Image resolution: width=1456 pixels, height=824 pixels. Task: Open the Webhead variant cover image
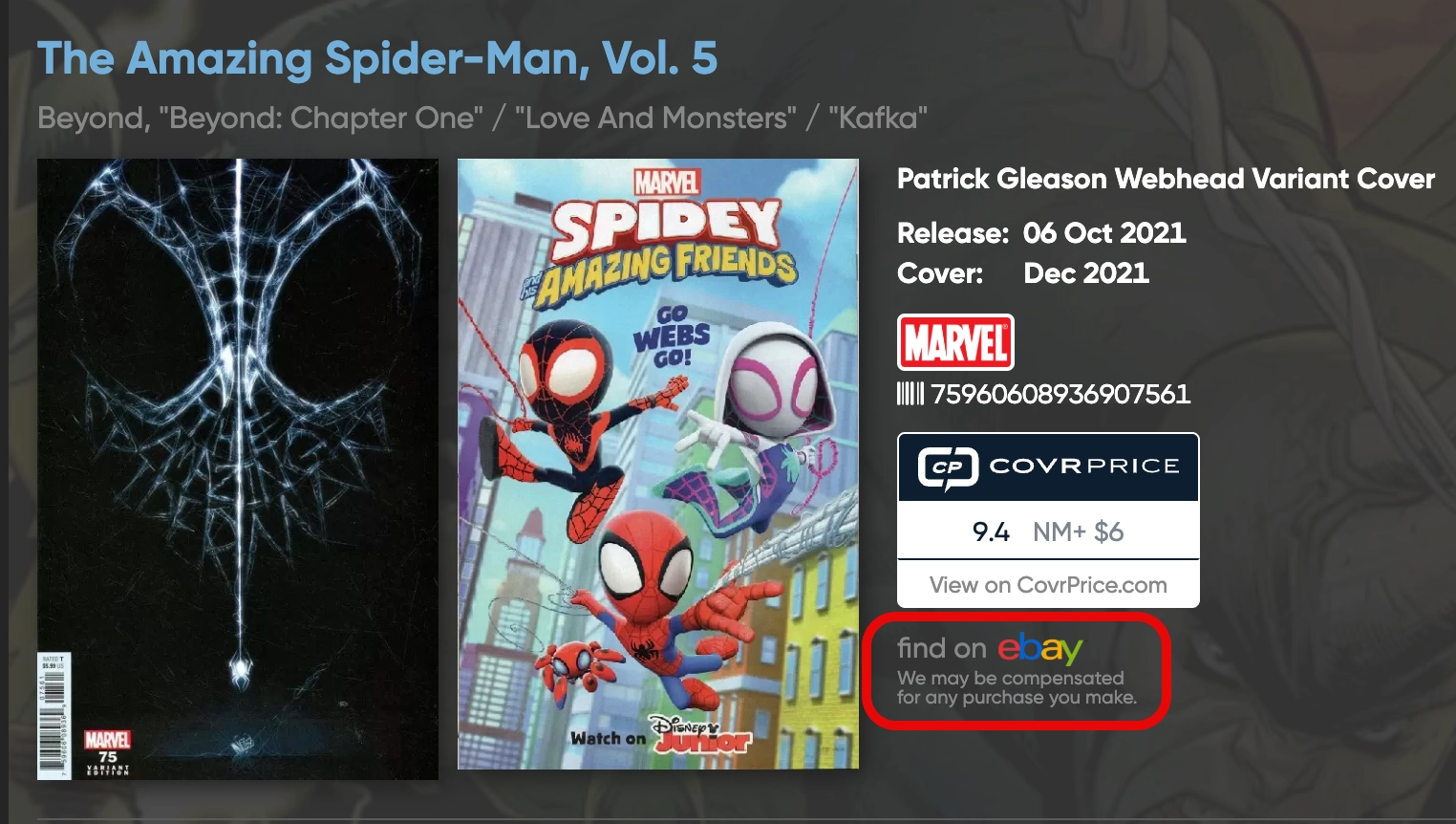[x=238, y=469]
